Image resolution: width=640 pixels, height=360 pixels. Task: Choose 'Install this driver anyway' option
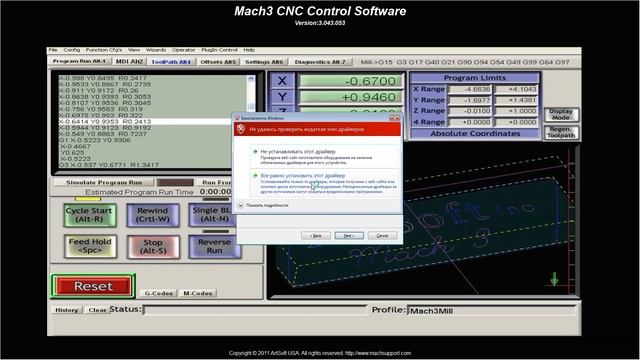[x=324, y=183]
